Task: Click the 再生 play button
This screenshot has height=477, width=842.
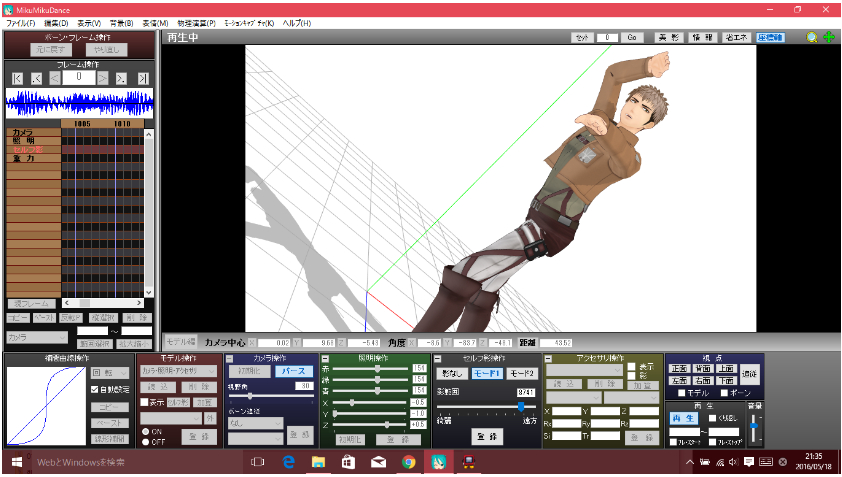Action: click(684, 418)
